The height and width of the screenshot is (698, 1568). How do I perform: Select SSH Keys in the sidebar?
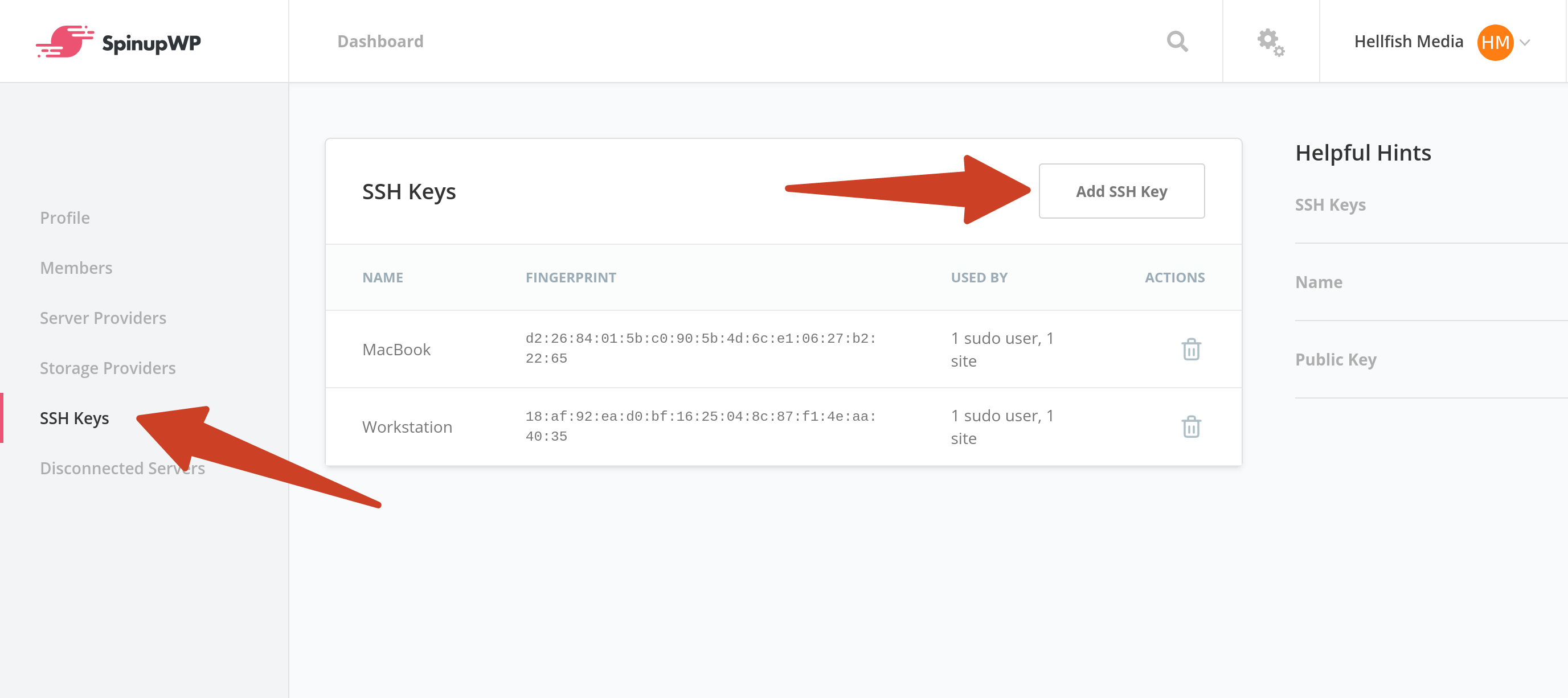(74, 418)
